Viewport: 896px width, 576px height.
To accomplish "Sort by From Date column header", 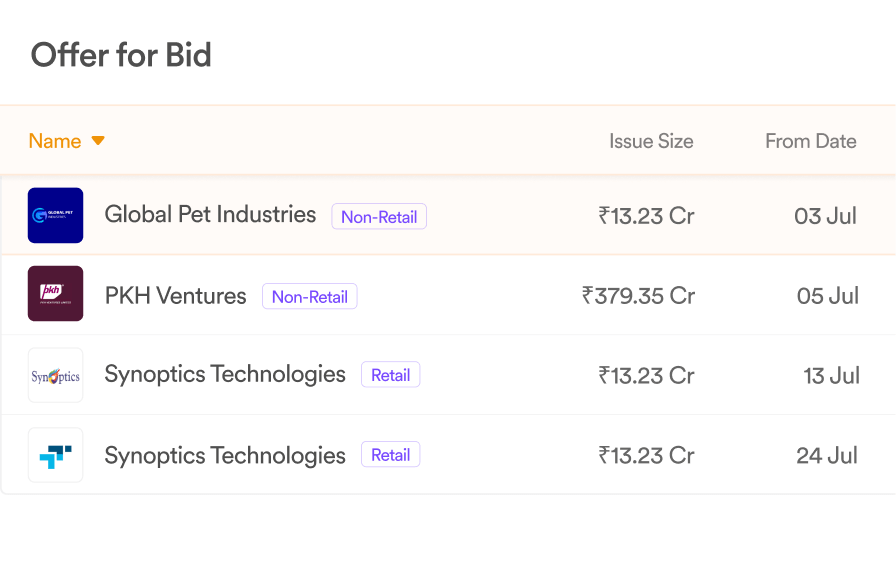I will [811, 141].
